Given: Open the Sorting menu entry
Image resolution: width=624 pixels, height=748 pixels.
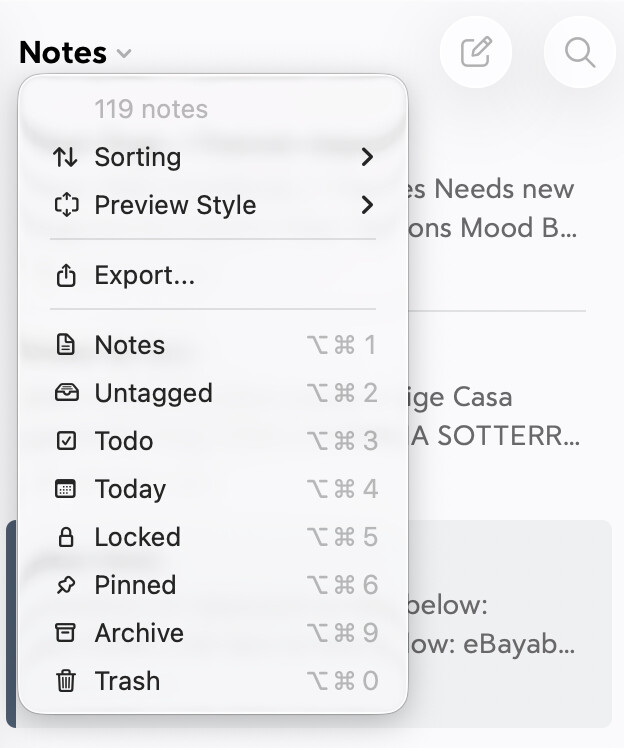Looking at the screenshot, I should click(138, 157).
